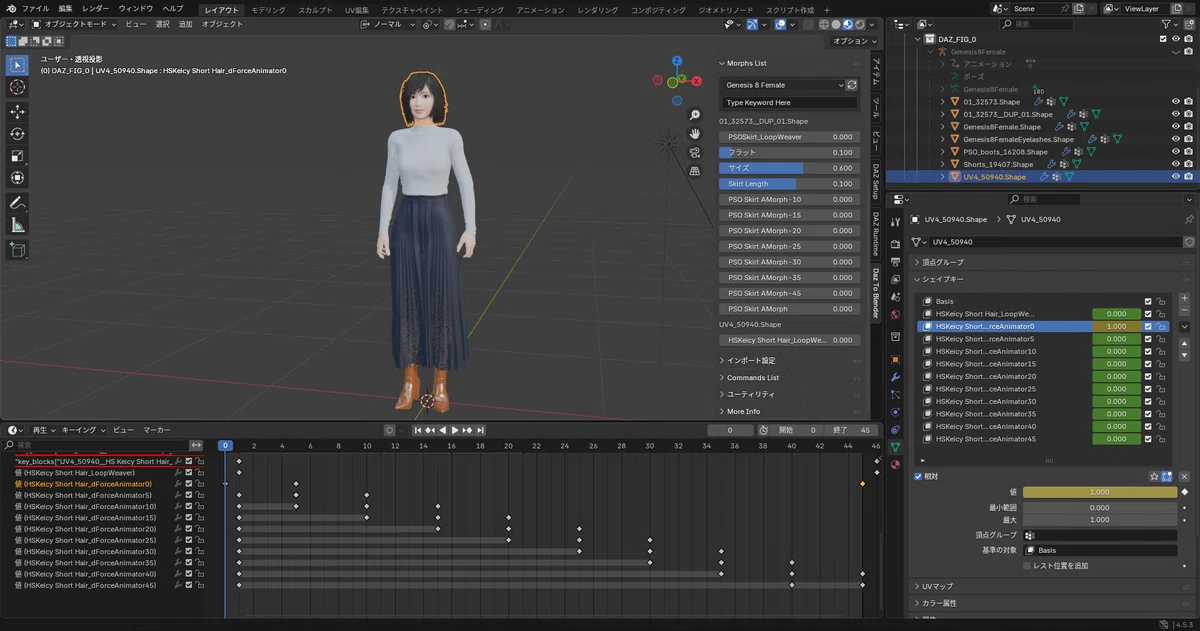Uncheck the Basis shape key checkbox
This screenshot has width=1200, height=631.
[1148, 301]
